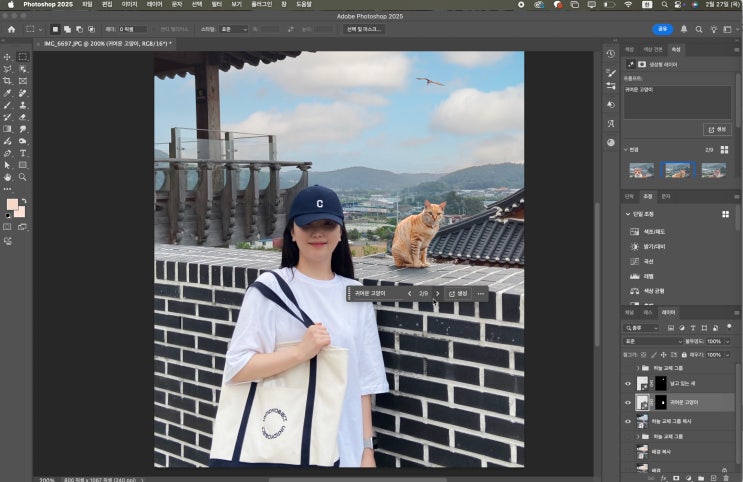This screenshot has width=743, height=482.
Task: Click the 선택 및 마스크 button
Action: point(364,29)
